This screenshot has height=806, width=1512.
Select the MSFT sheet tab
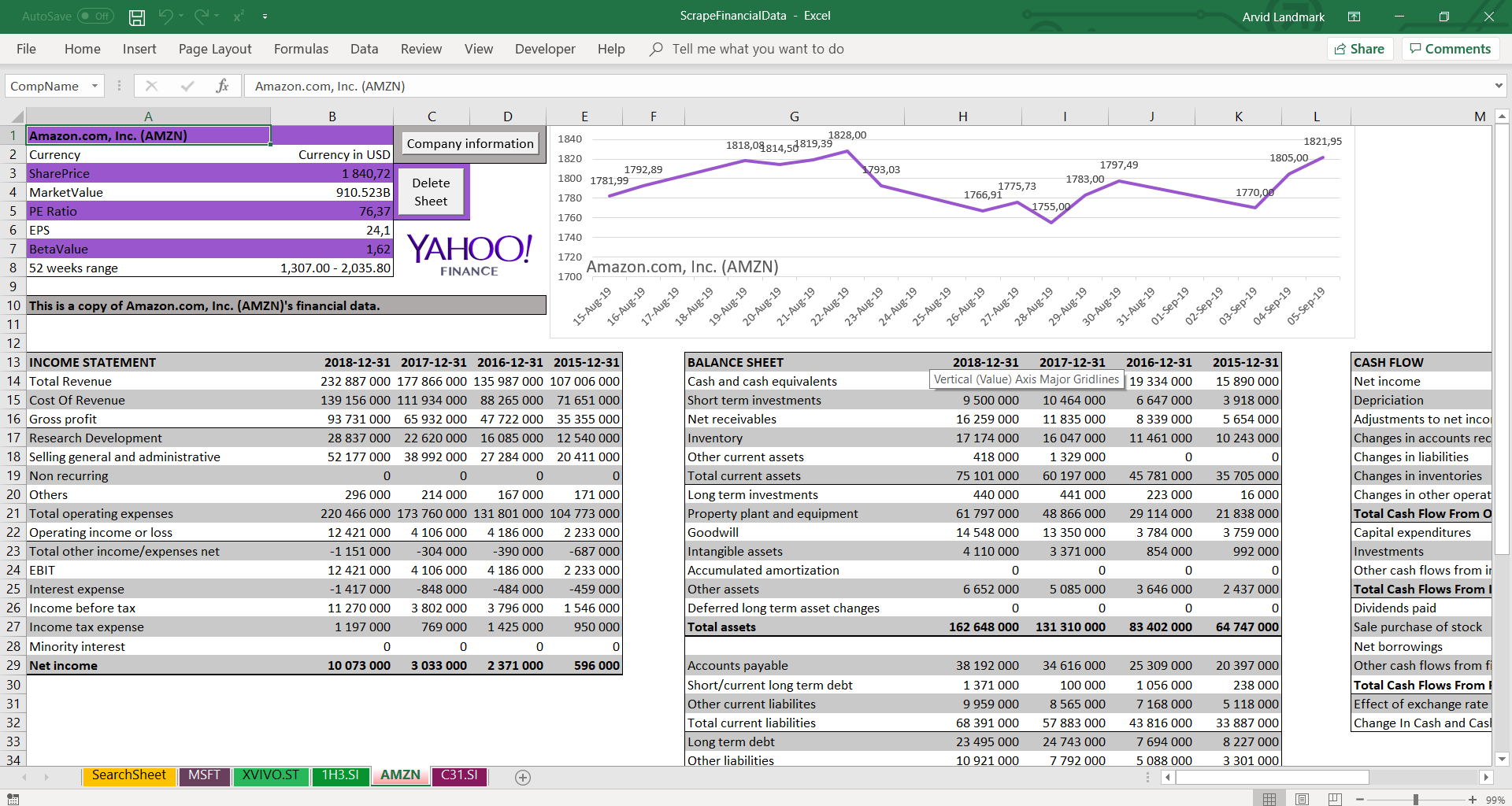pyautogui.click(x=204, y=775)
